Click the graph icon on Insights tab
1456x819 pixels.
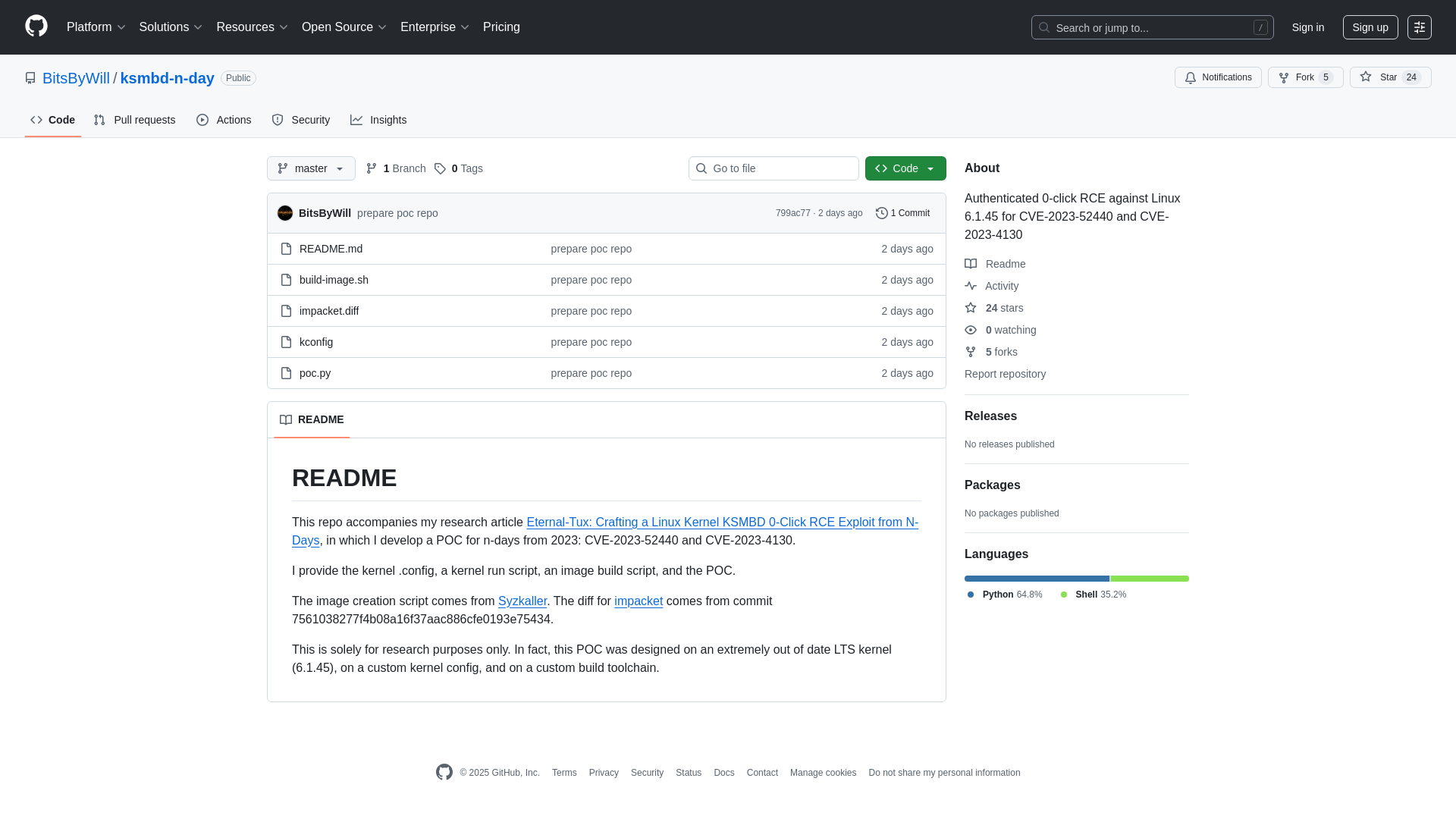356,120
